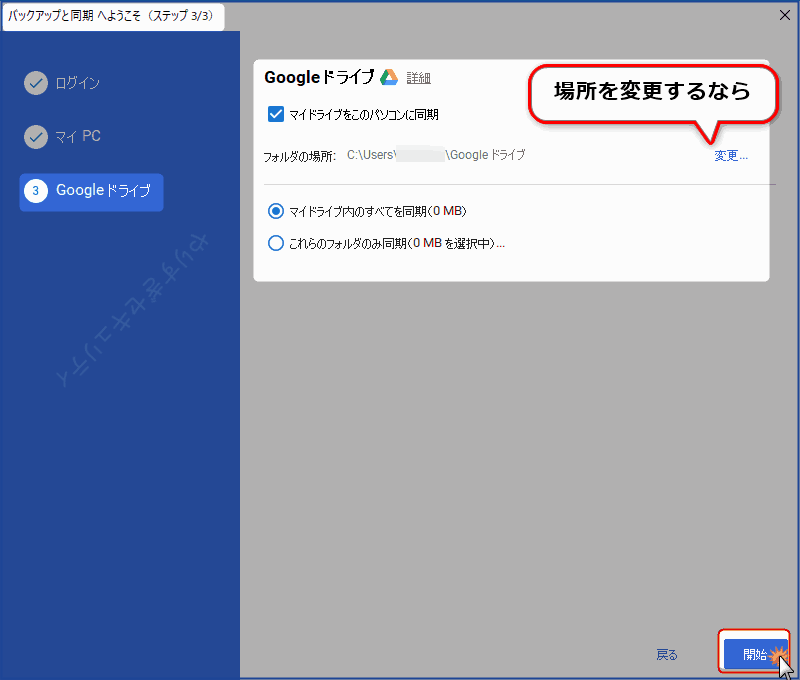Click the Google Drive logo icon
800x680 pixels.
(389, 77)
